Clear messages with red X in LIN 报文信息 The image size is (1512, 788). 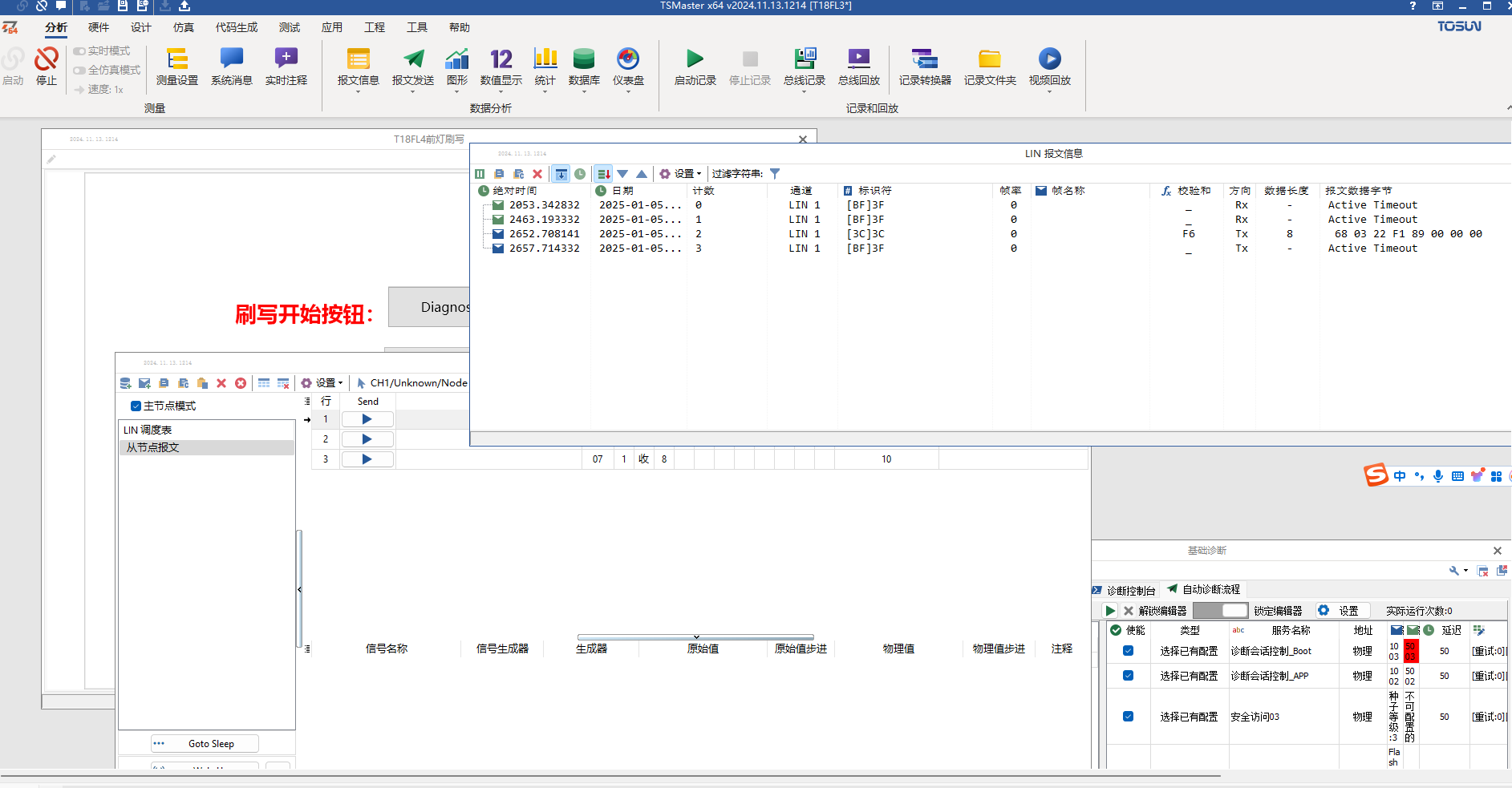537,174
